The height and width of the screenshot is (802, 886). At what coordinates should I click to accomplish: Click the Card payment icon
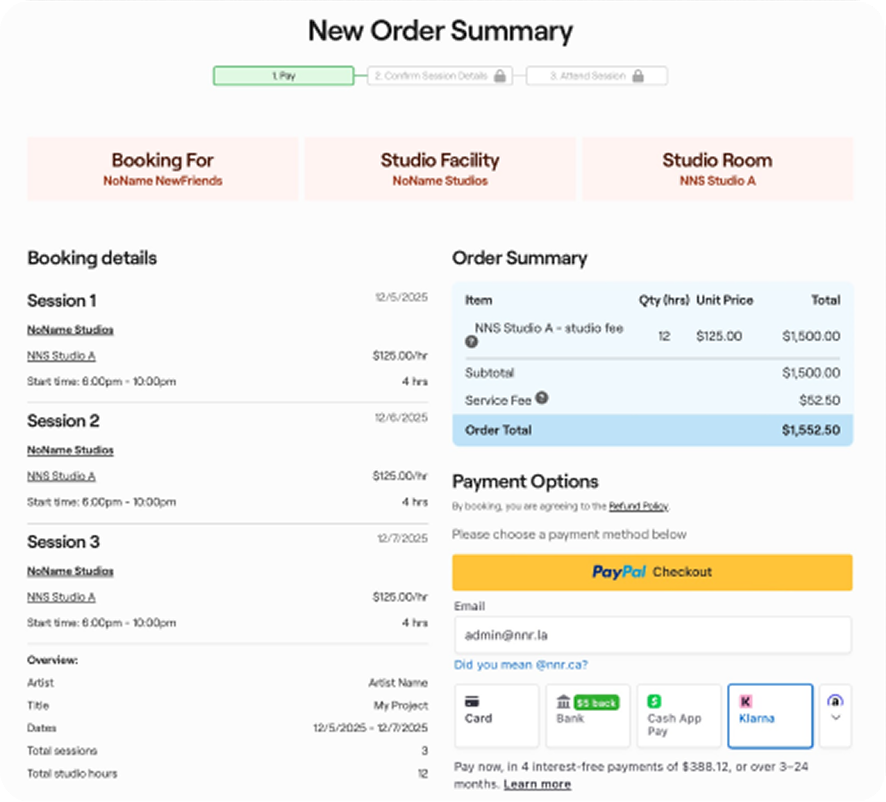pyautogui.click(x=473, y=702)
